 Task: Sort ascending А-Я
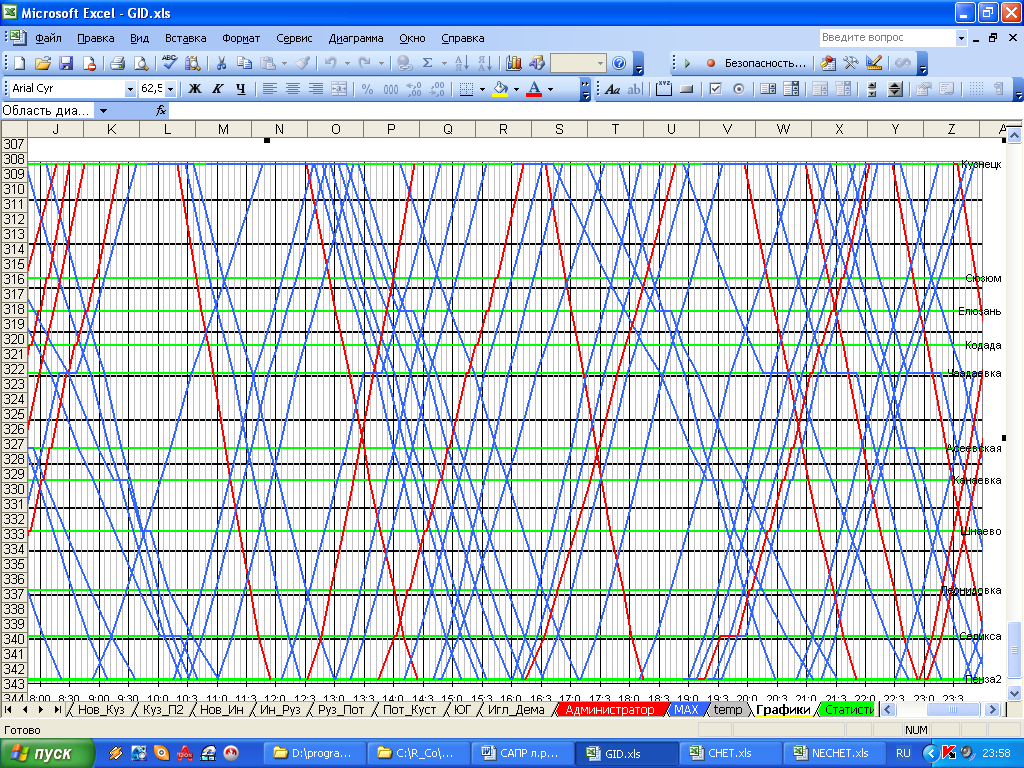[x=462, y=63]
